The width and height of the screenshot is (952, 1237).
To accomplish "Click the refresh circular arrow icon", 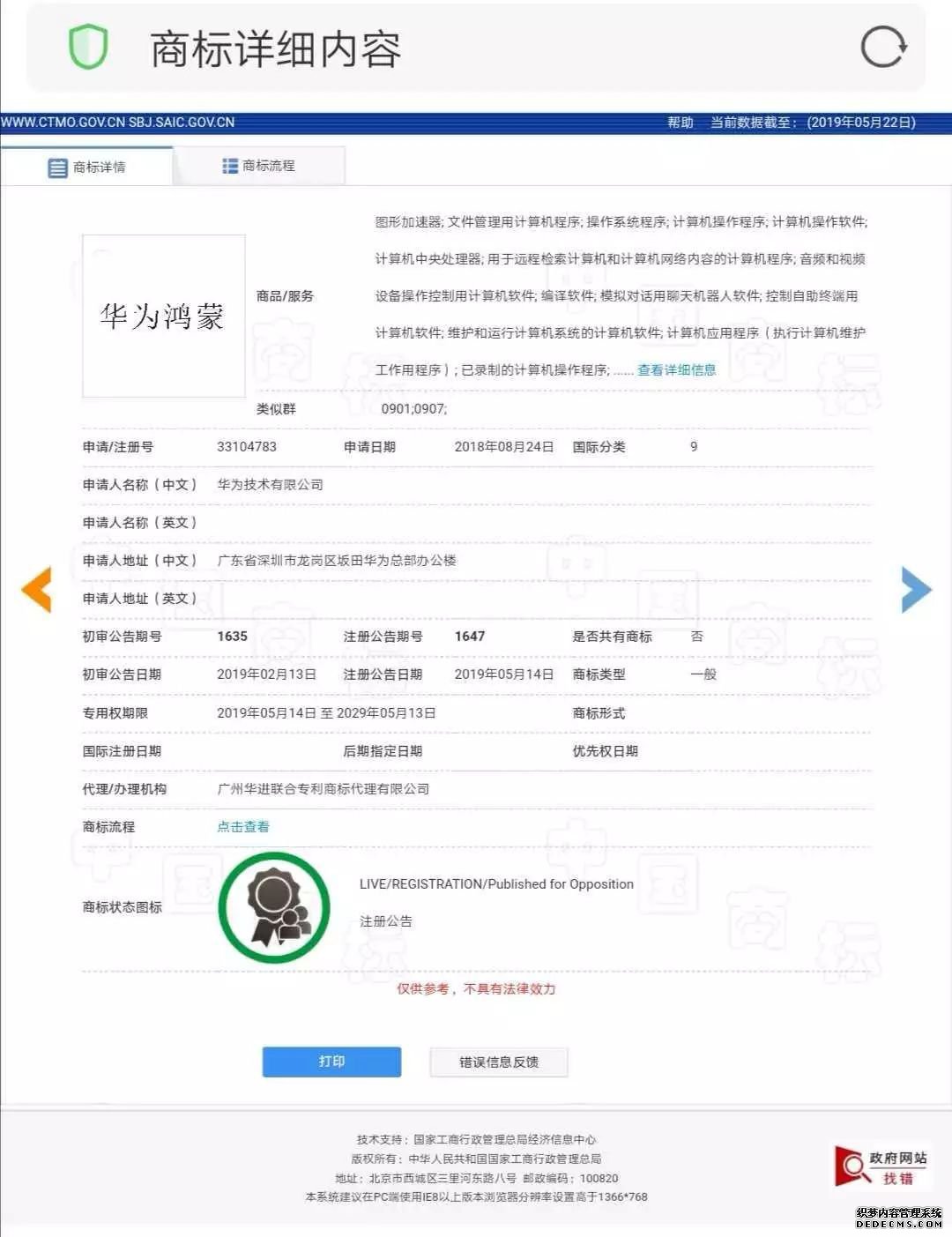I will 883,47.
